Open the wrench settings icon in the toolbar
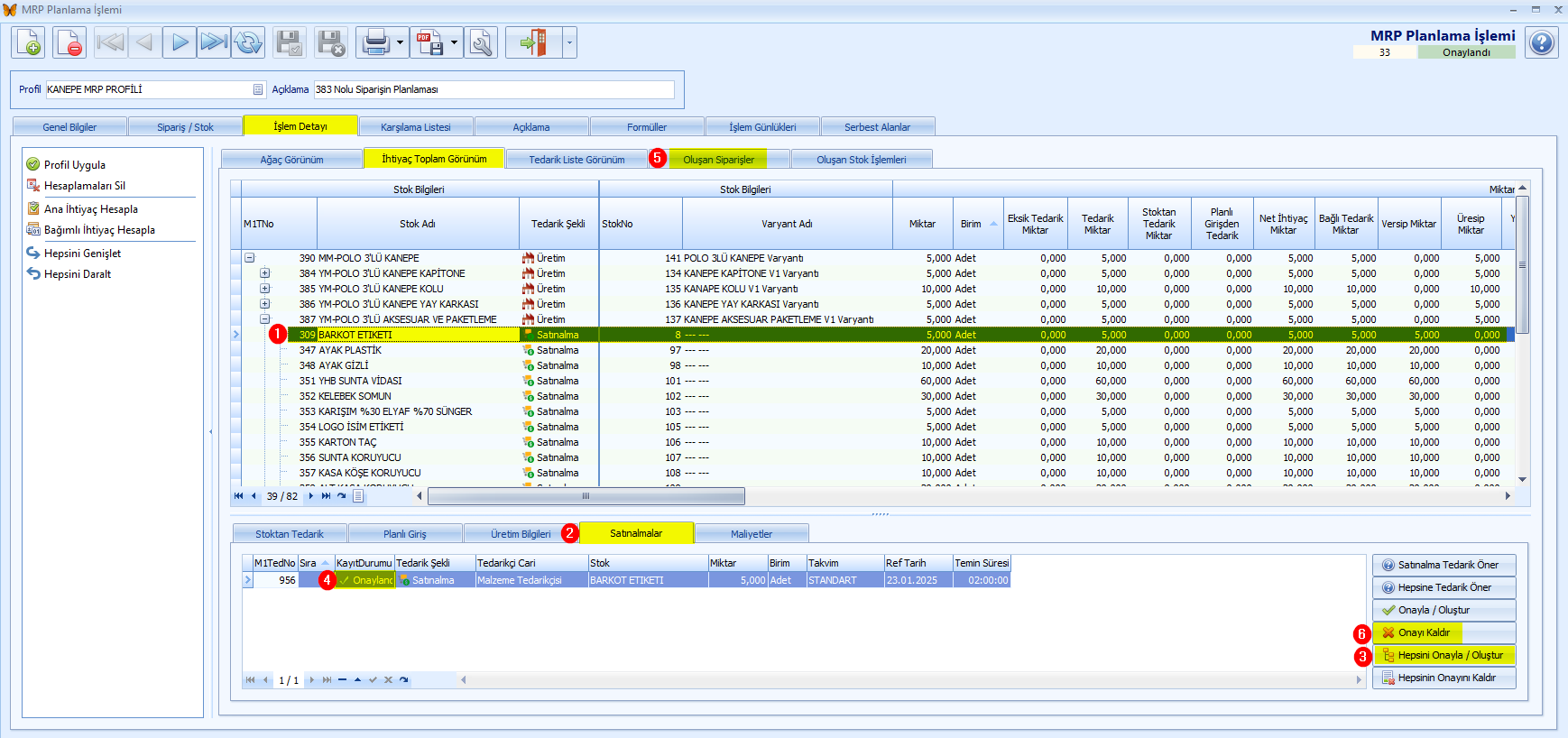The image size is (1568, 738). tap(481, 42)
